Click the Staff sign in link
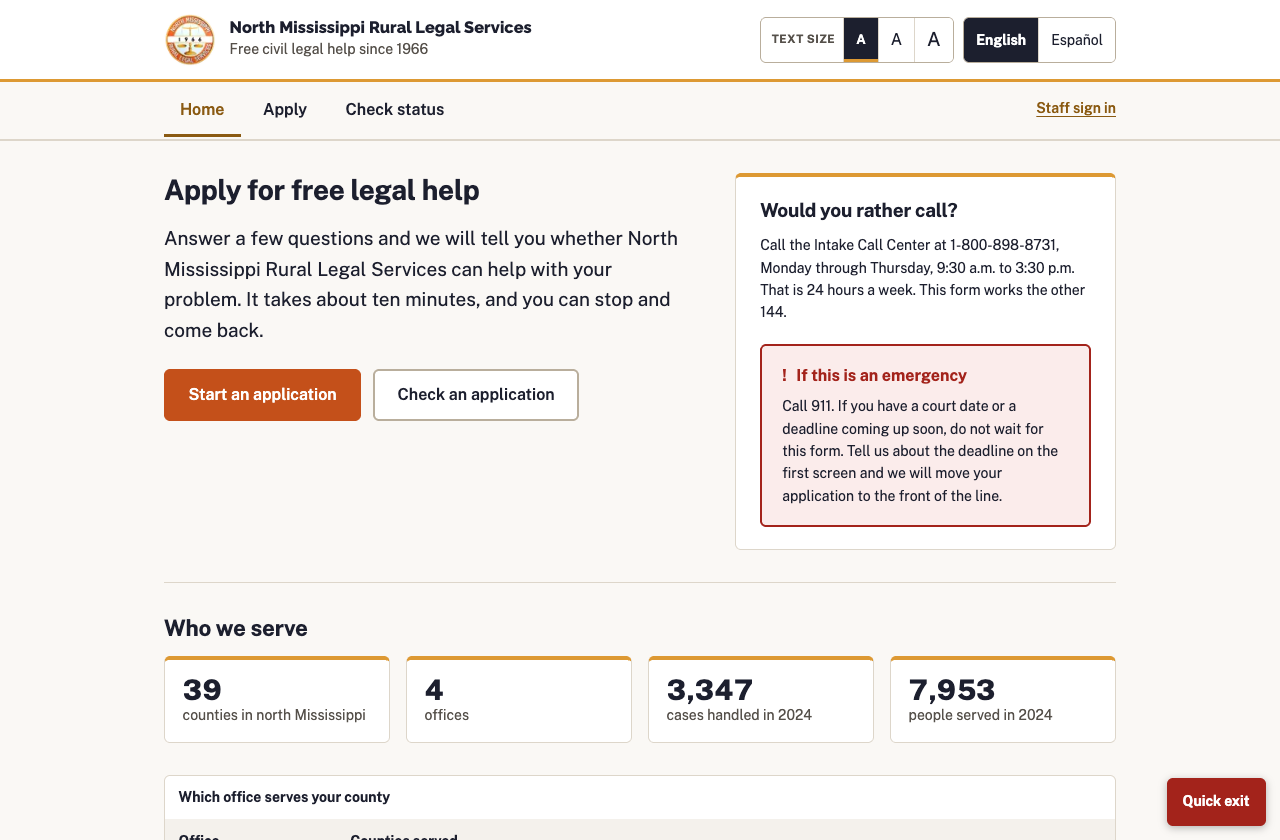The image size is (1280, 840). click(x=1076, y=108)
